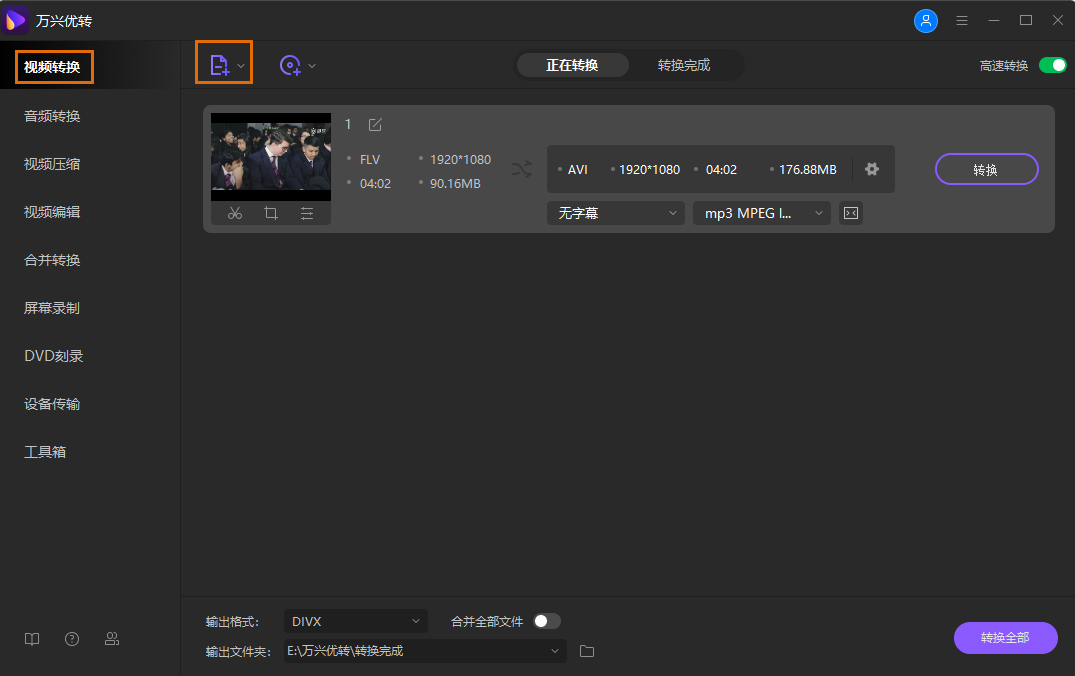Open the output folder path dropdown
This screenshot has height=676, width=1075.
pyautogui.click(x=424, y=651)
